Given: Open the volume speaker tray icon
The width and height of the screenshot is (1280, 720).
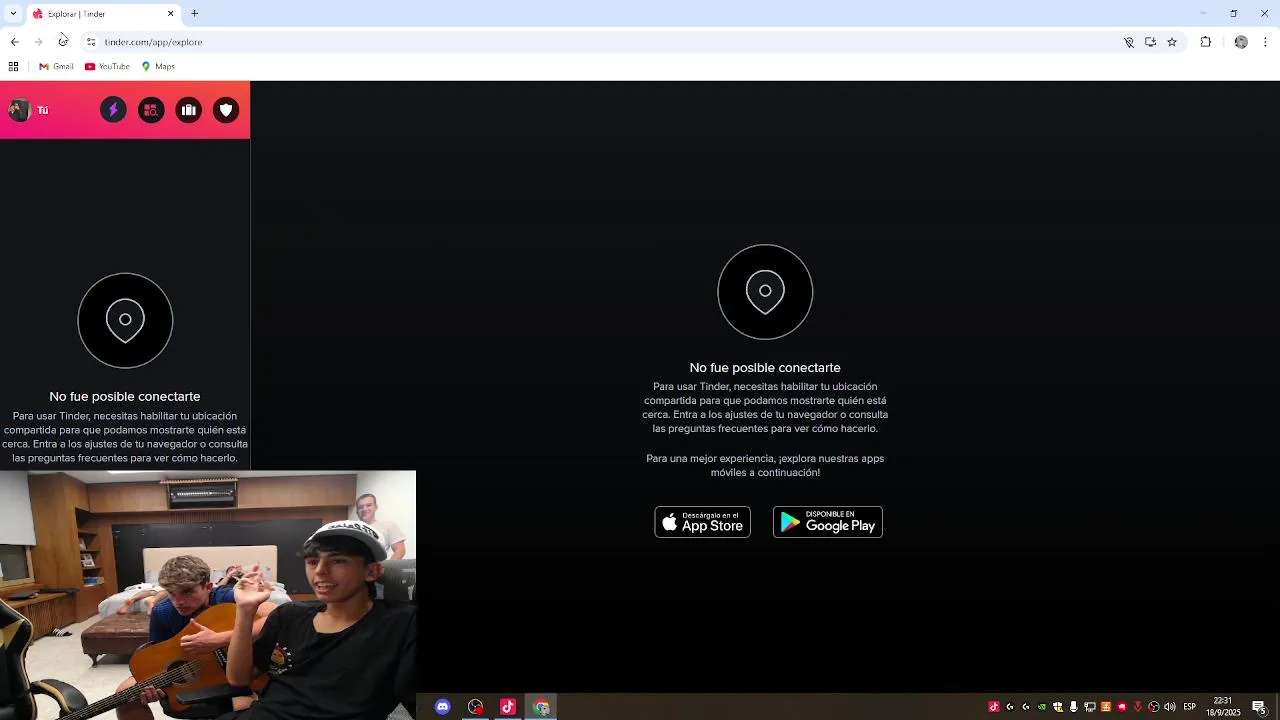Looking at the screenshot, I should [1170, 707].
